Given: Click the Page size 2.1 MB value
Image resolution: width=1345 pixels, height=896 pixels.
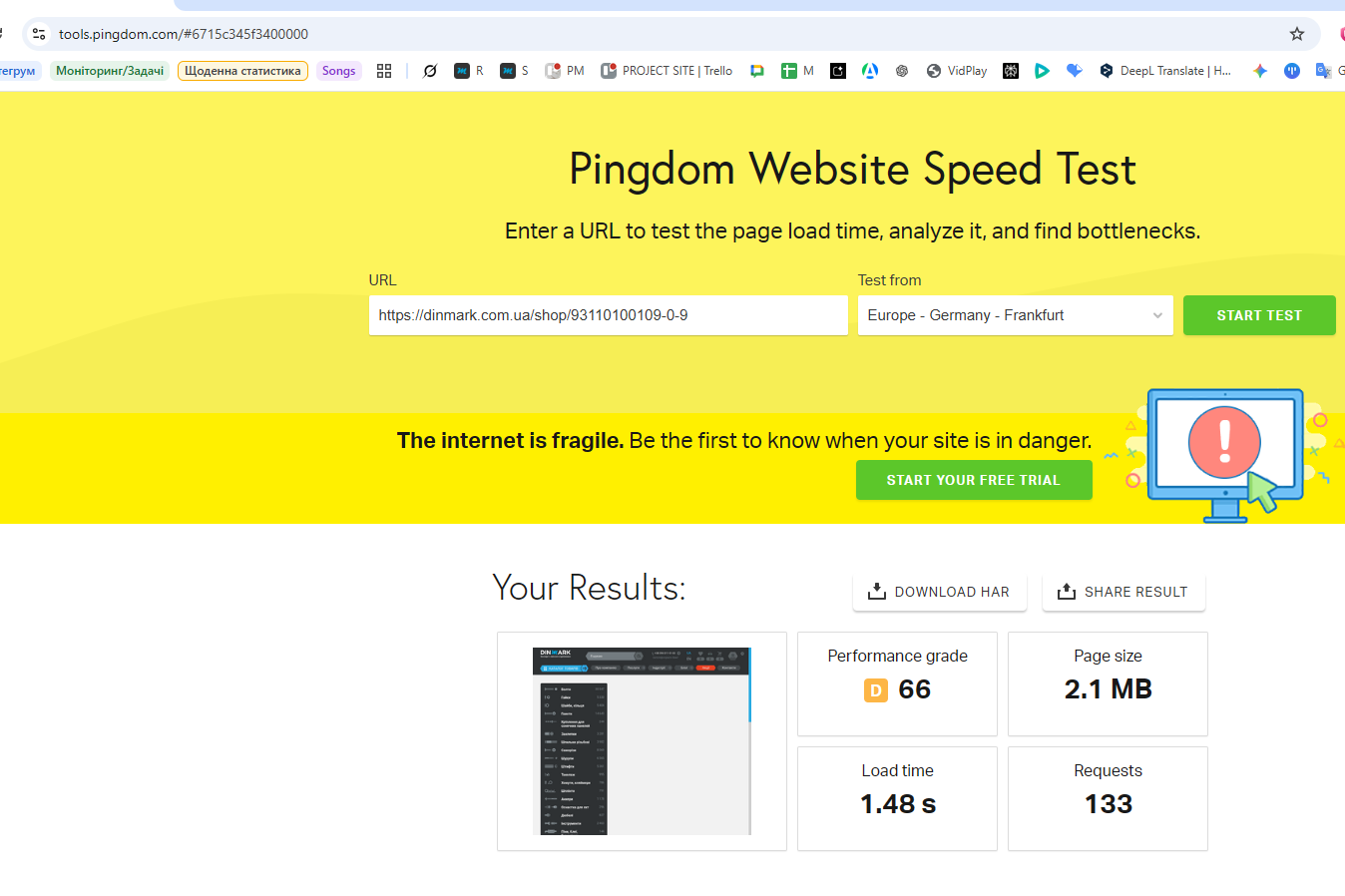Looking at the screenshot, I should pos(1109,689).
